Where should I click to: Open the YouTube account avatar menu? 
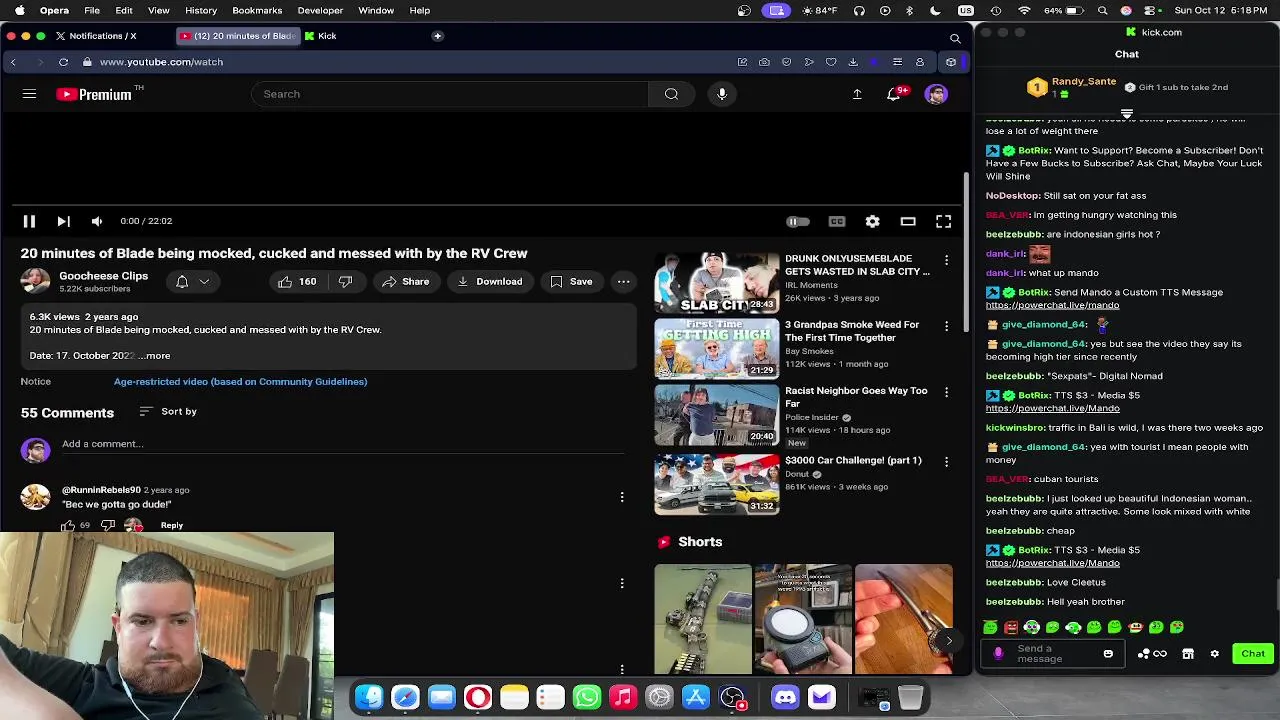[936, 94]
